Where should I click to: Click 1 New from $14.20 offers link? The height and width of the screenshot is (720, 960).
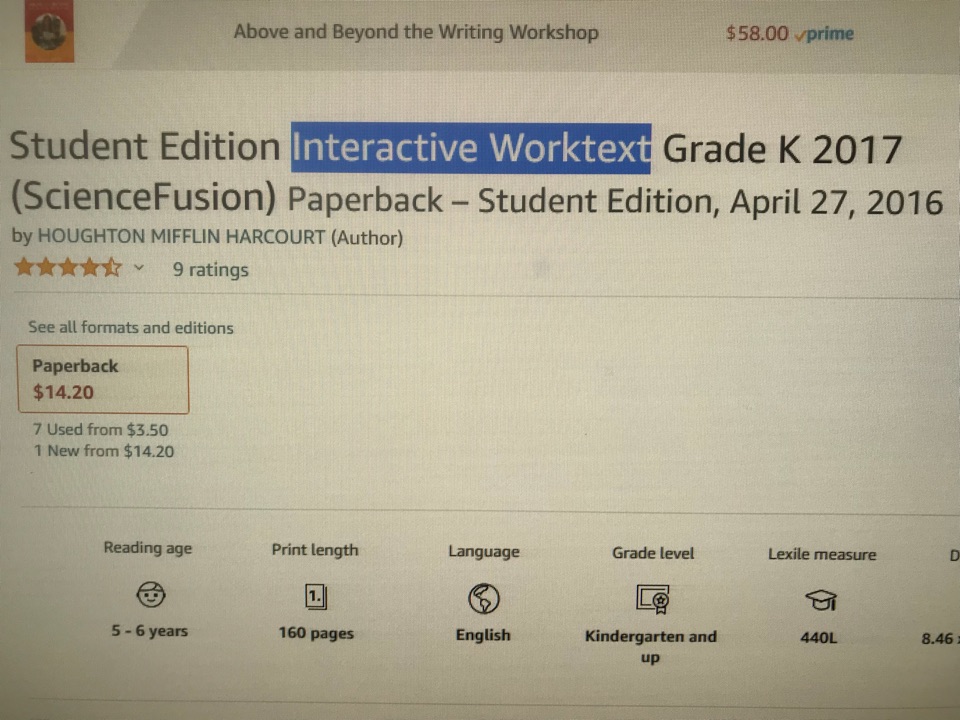(104, 451)
